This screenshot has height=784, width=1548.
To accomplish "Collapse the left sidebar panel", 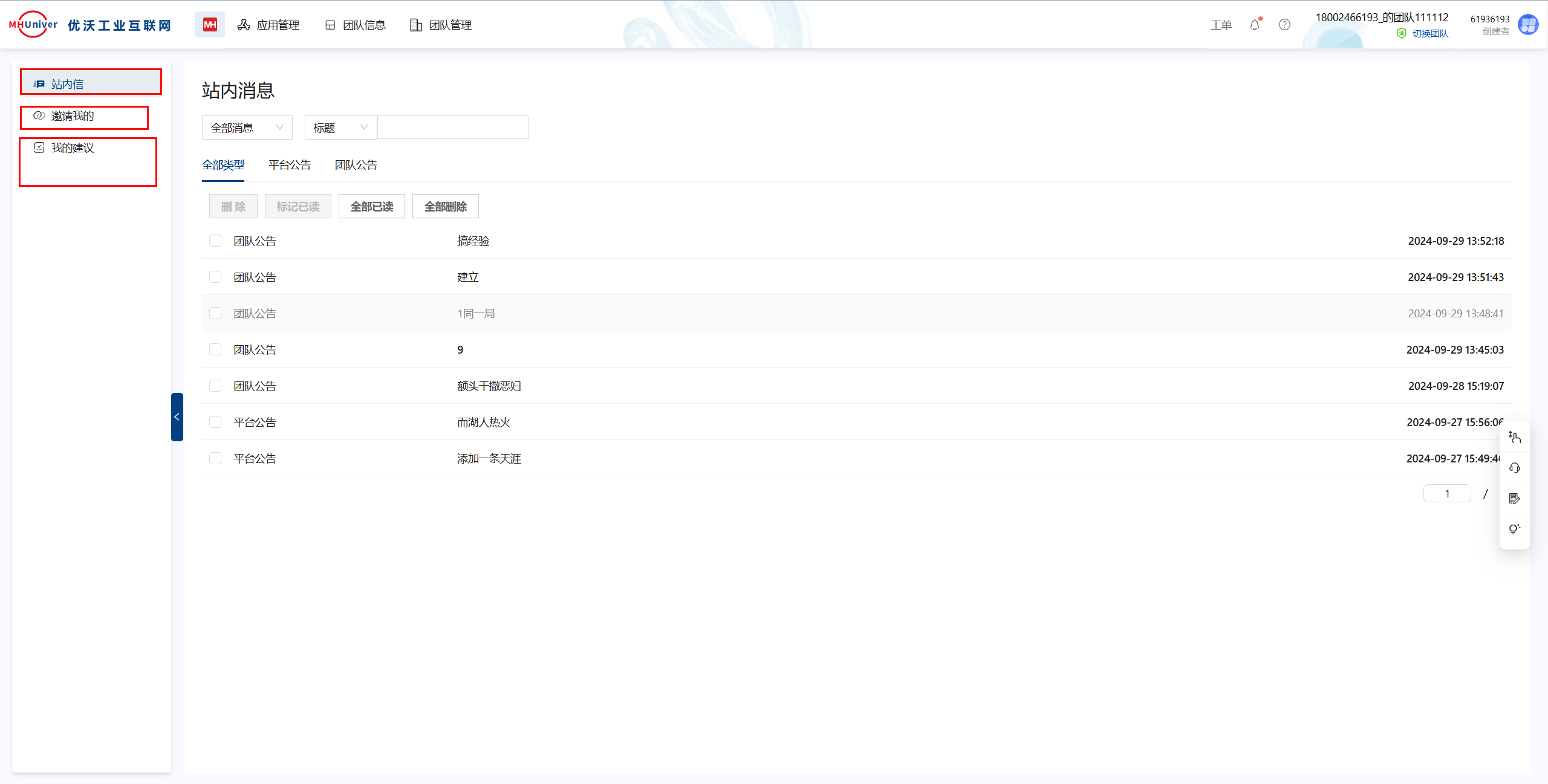I will (177, 417).
